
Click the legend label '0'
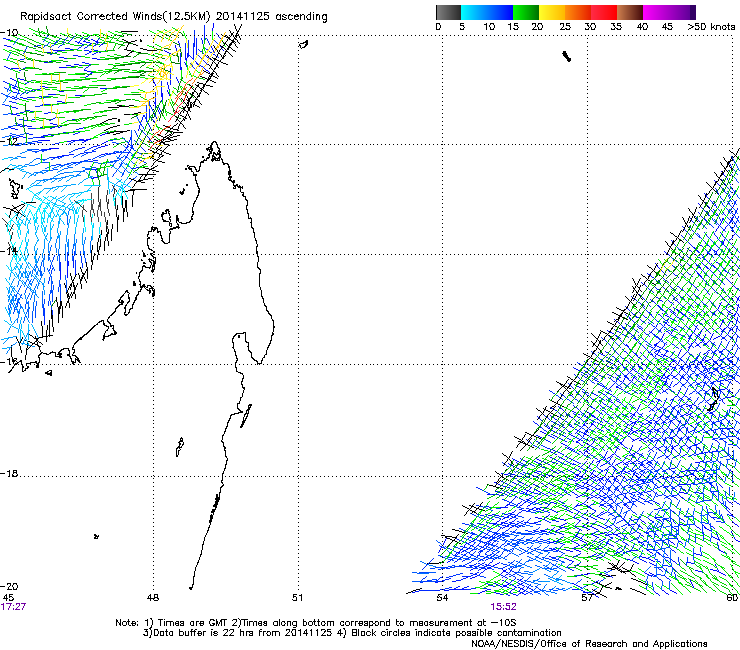pos(438,27)
